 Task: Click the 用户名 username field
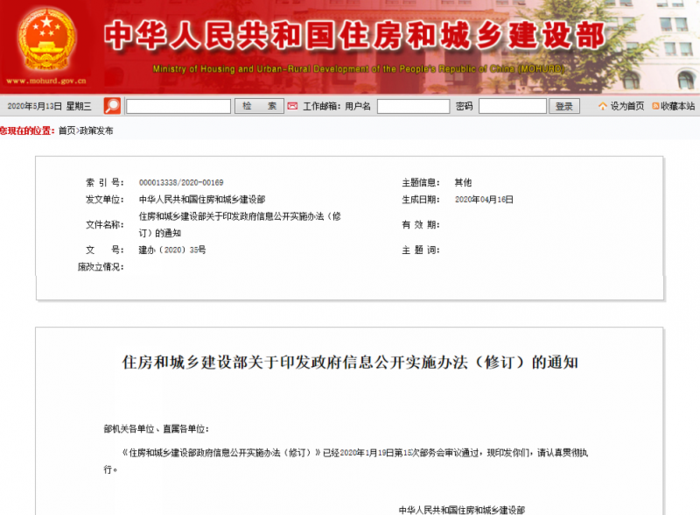[x=412, y=106]
